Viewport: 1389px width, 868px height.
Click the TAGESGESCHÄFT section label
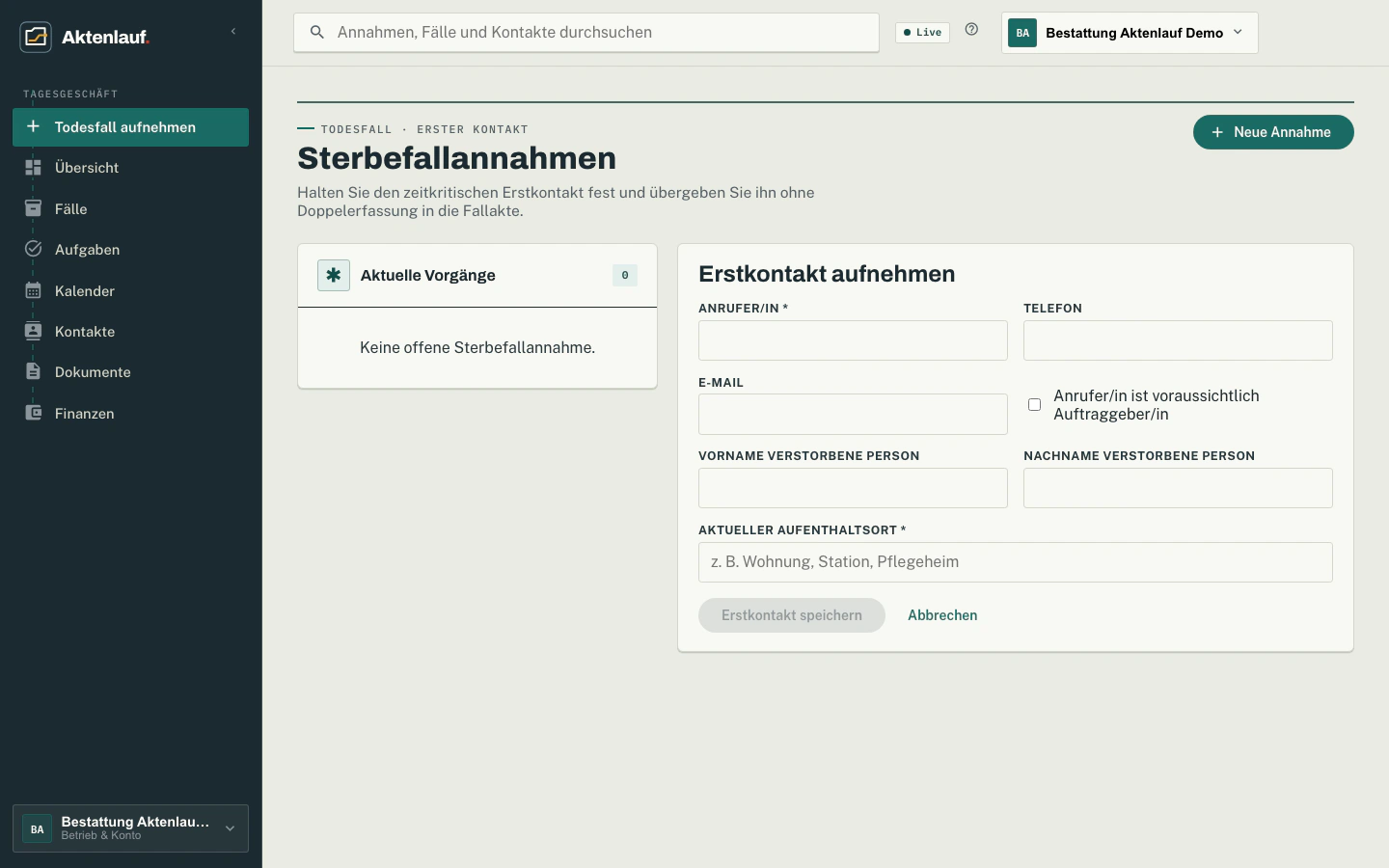[x=70, y=94]
